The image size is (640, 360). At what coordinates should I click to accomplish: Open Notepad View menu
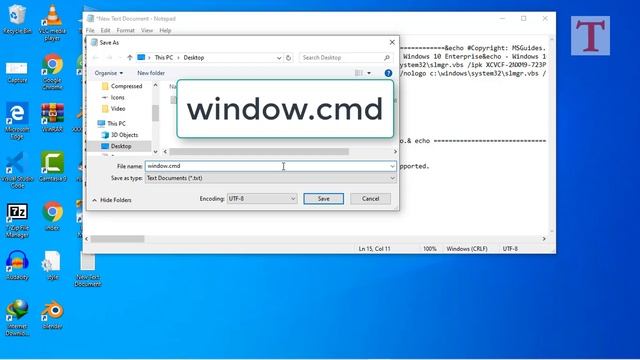point(147,30)
